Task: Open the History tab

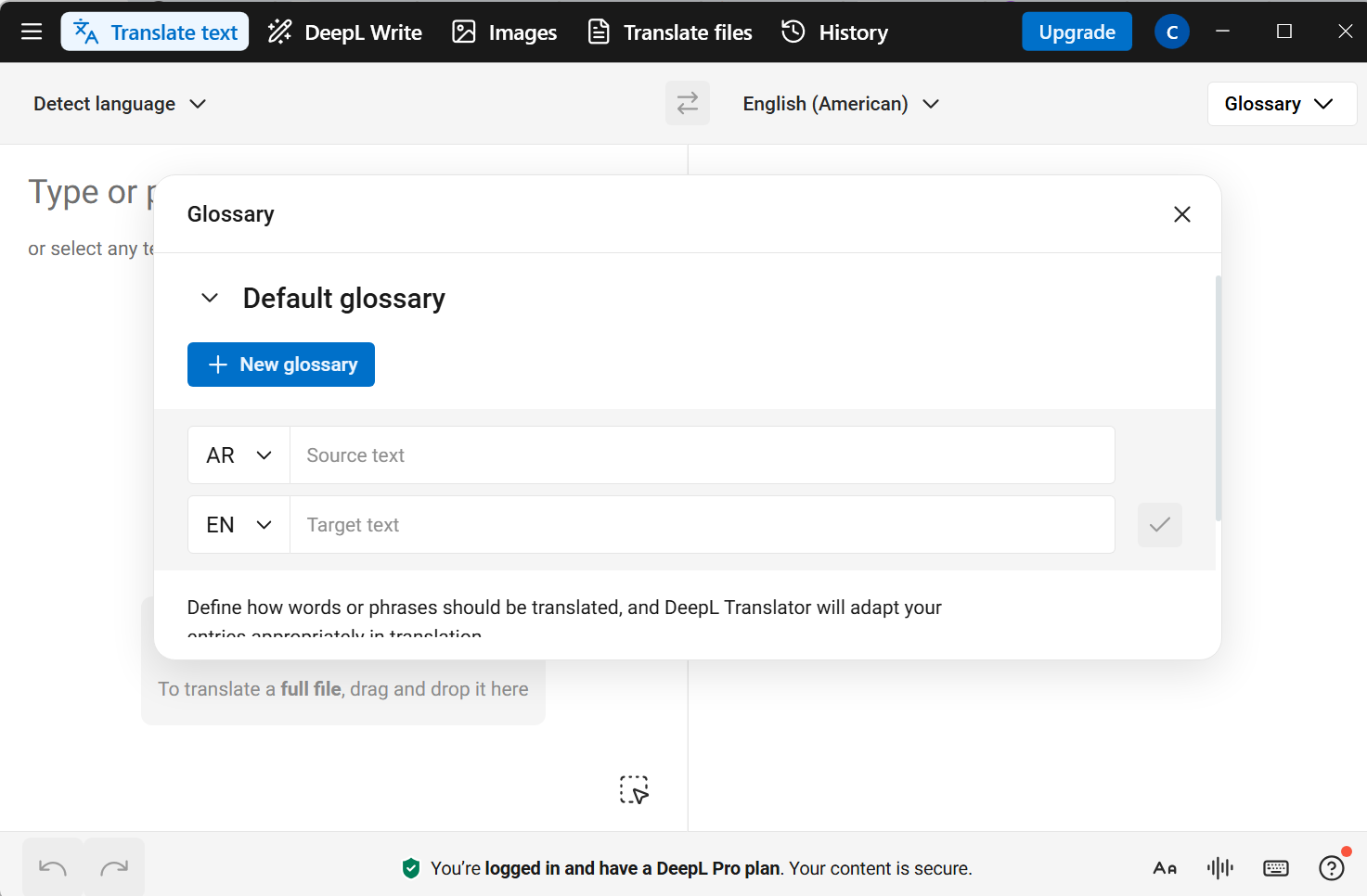Action: tap(834, 32)
